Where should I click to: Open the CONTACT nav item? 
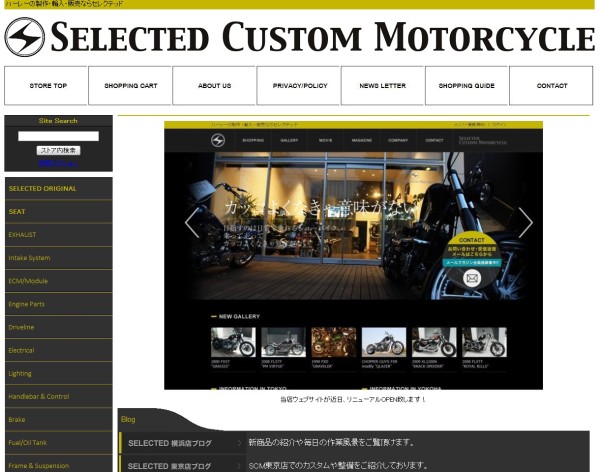click(551, 86)
